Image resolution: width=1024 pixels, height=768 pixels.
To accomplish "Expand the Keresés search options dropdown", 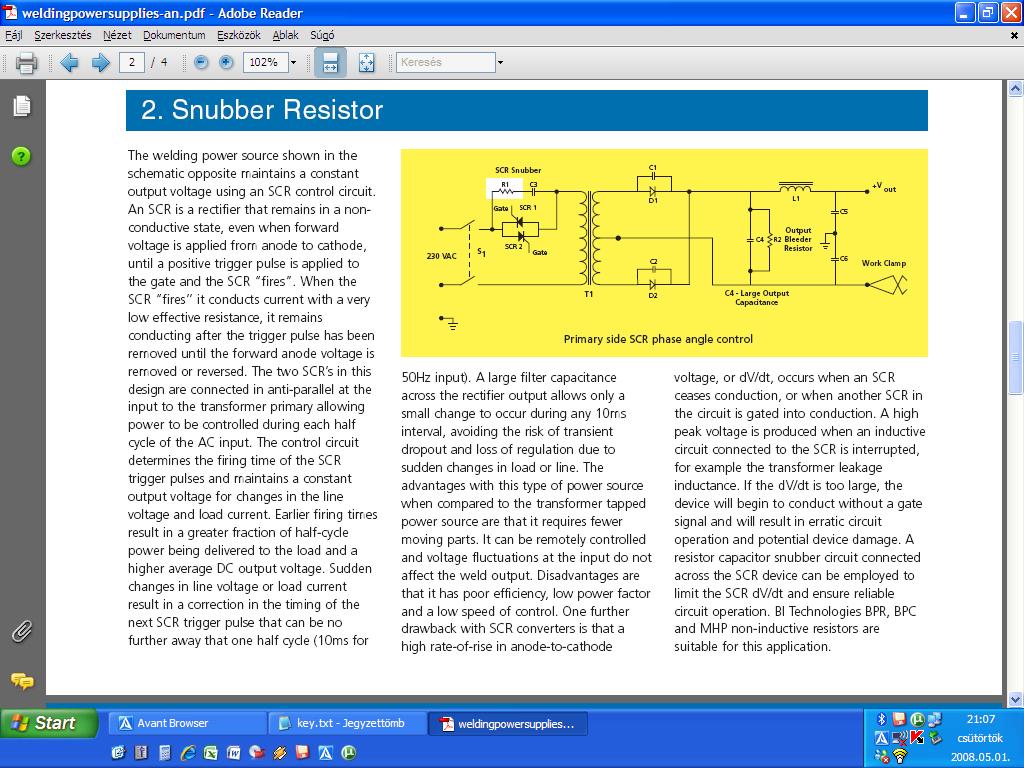I will click(x=500, y=63).
